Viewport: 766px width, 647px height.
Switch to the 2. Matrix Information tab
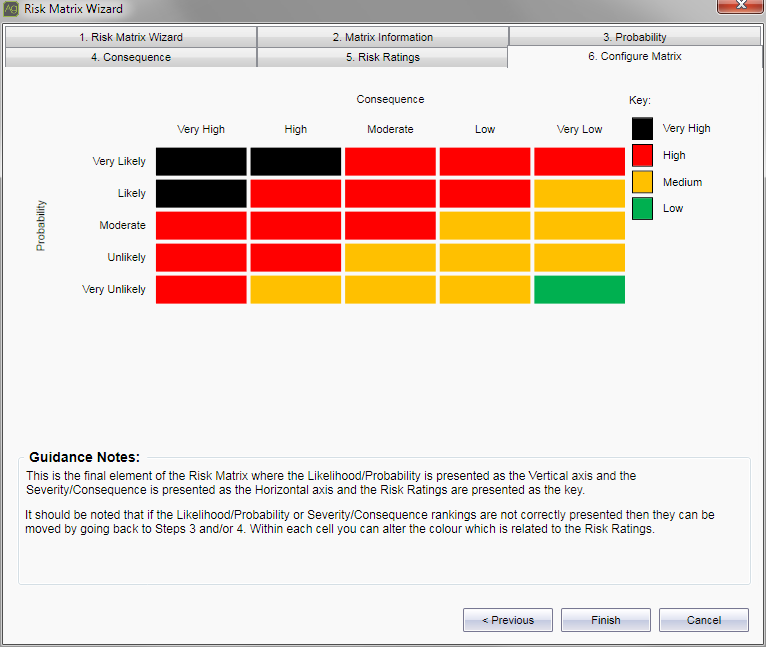tap(383, 37)
